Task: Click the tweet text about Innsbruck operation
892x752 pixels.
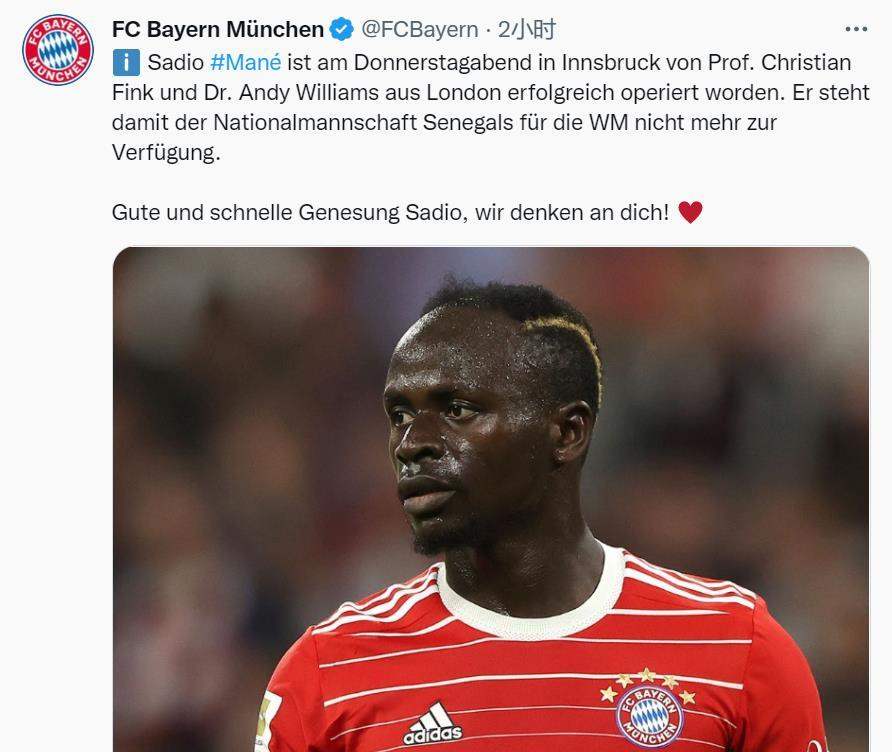Action: [490, 107]
